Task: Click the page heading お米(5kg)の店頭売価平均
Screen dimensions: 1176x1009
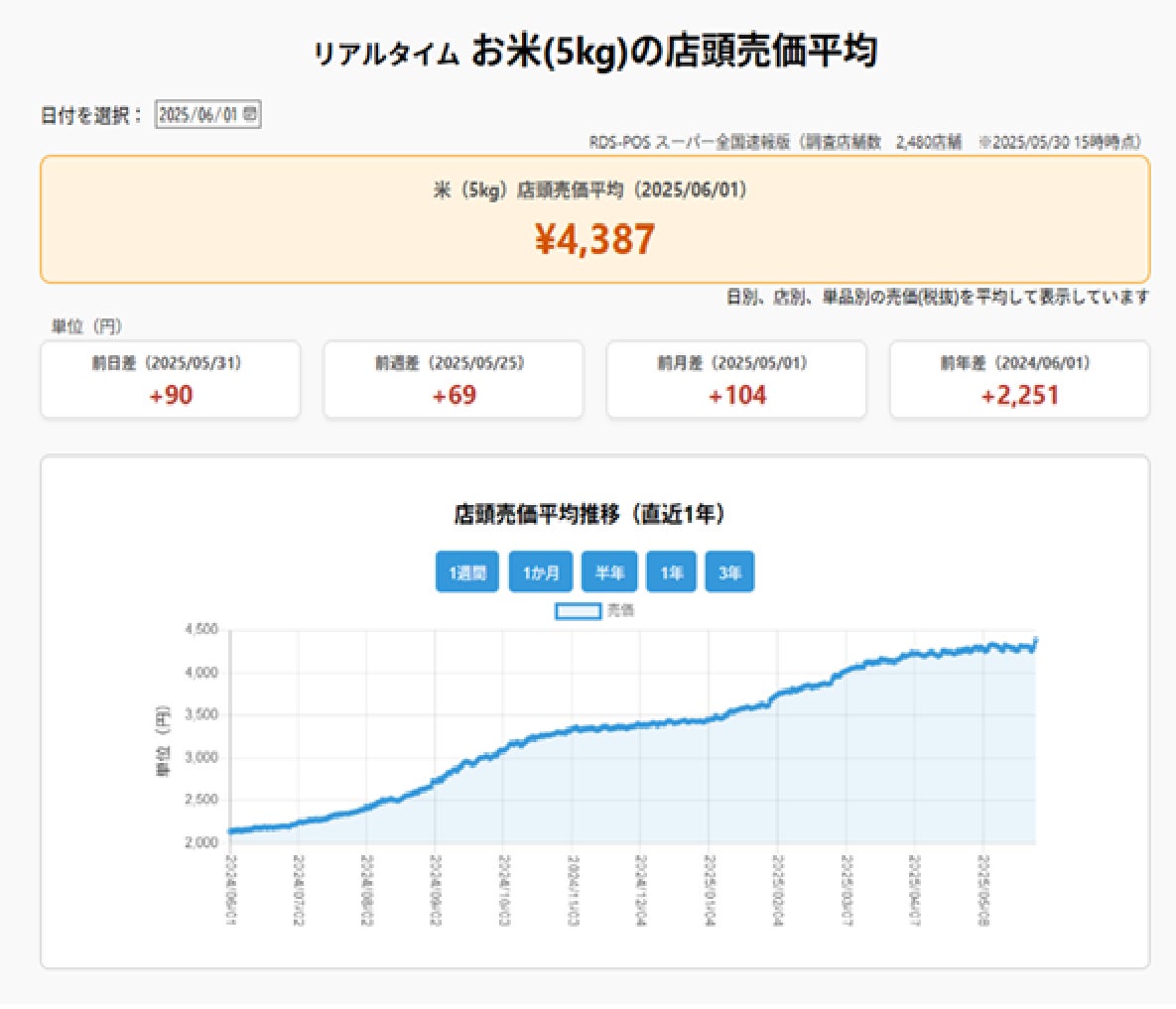Action: tap(674, 51)
